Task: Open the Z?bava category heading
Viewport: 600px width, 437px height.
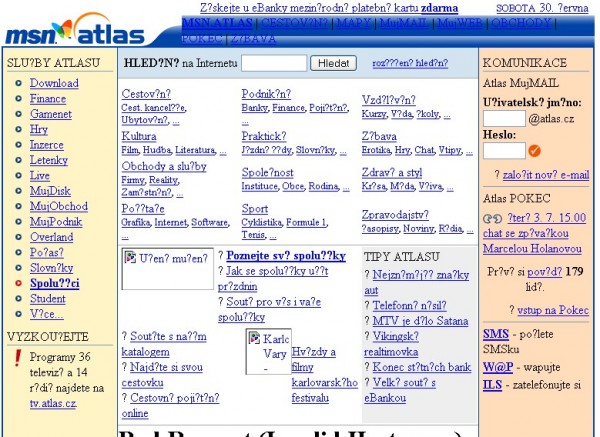Action: [379, 136]
